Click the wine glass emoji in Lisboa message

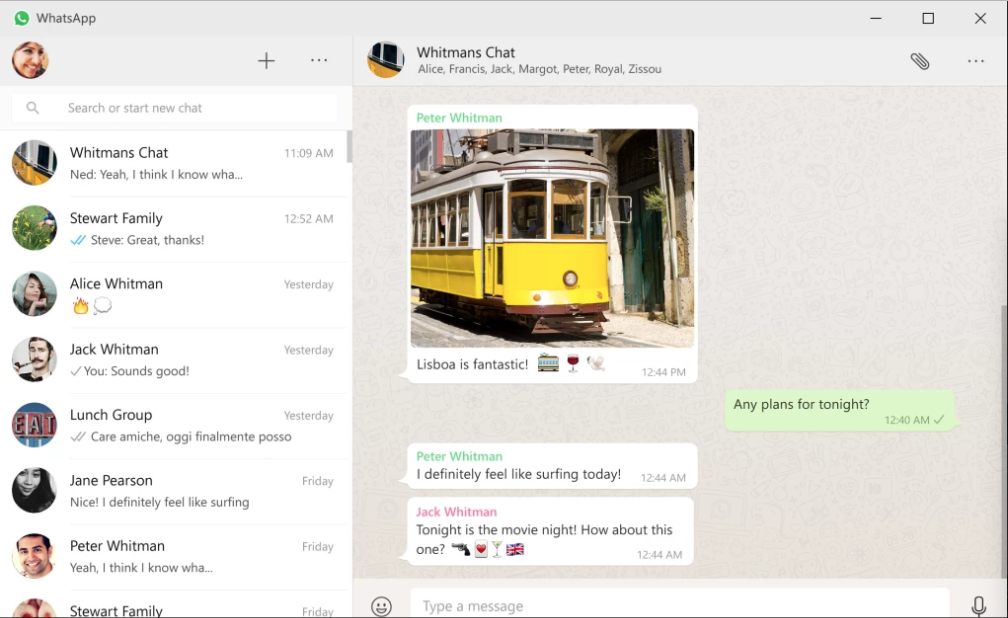click(x=573, y=363)
